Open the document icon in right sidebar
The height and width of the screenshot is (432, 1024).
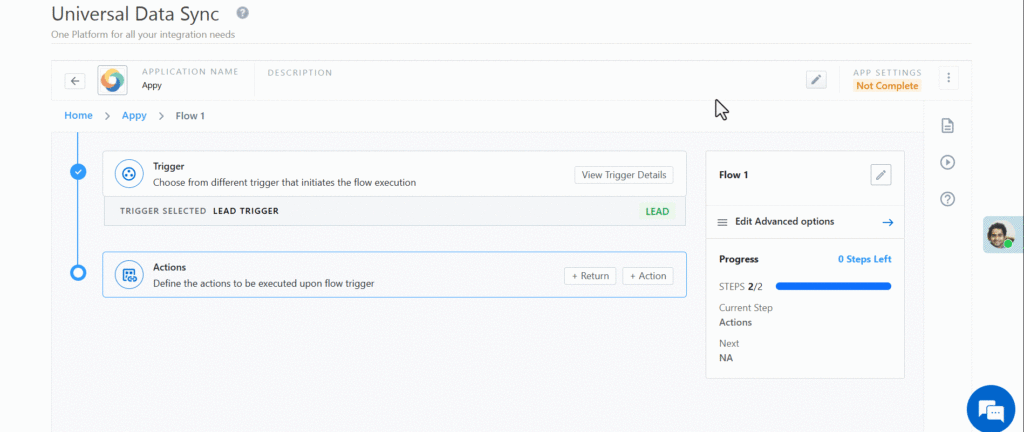click(947, 126)
